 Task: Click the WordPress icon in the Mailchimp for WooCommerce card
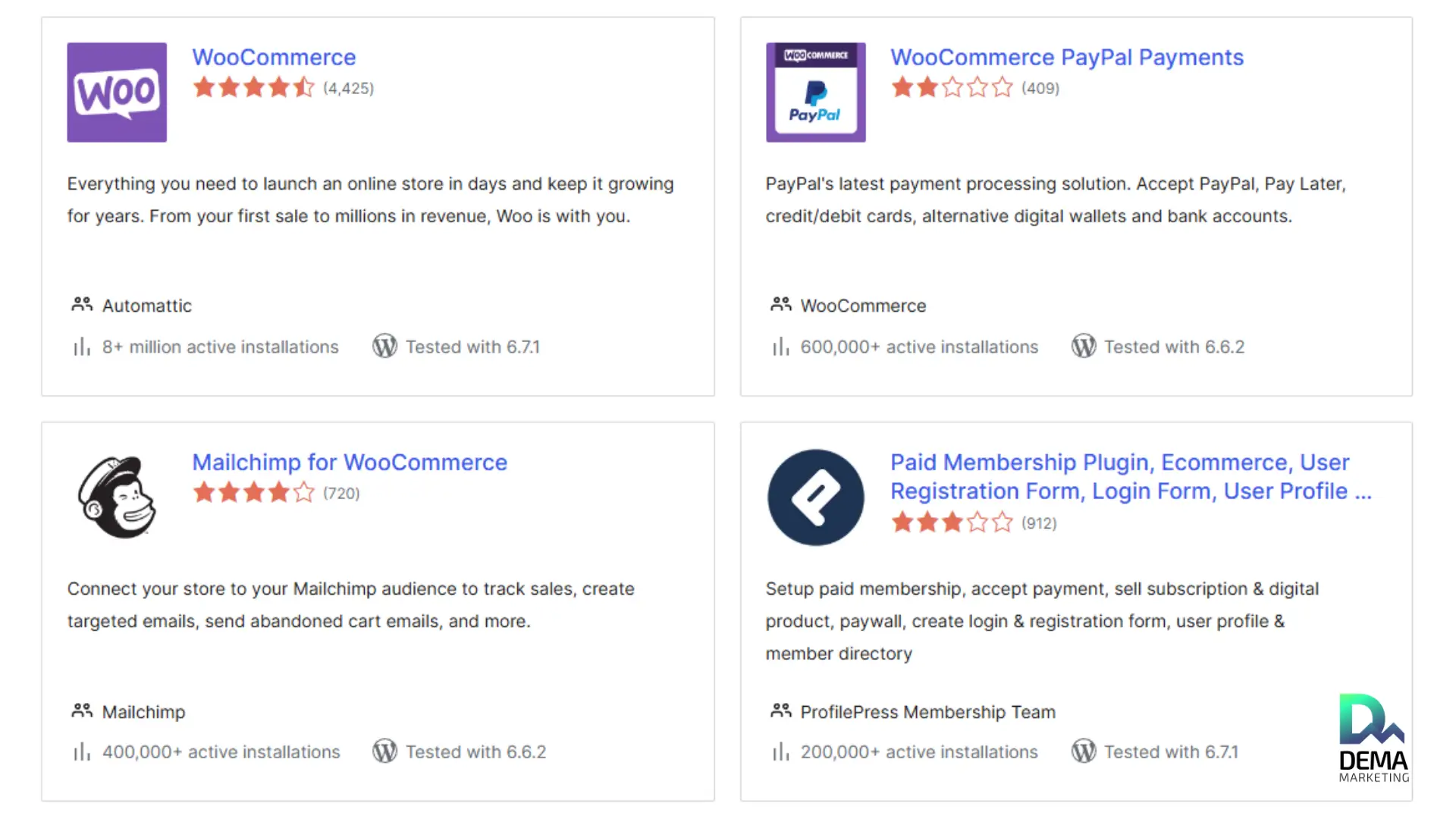point(384,751)
